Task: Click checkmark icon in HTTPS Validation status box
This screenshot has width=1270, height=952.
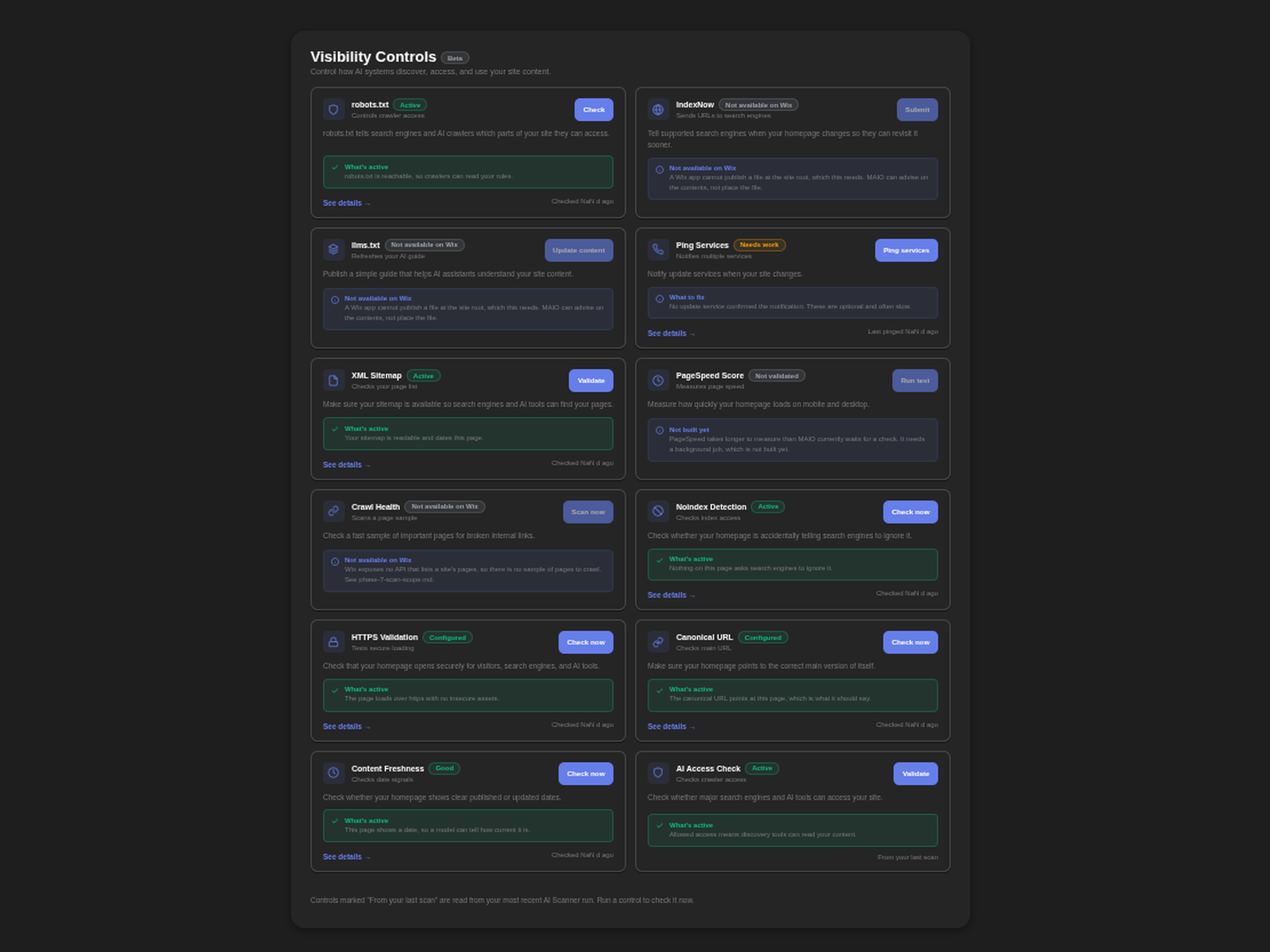Action: [335, 691]
